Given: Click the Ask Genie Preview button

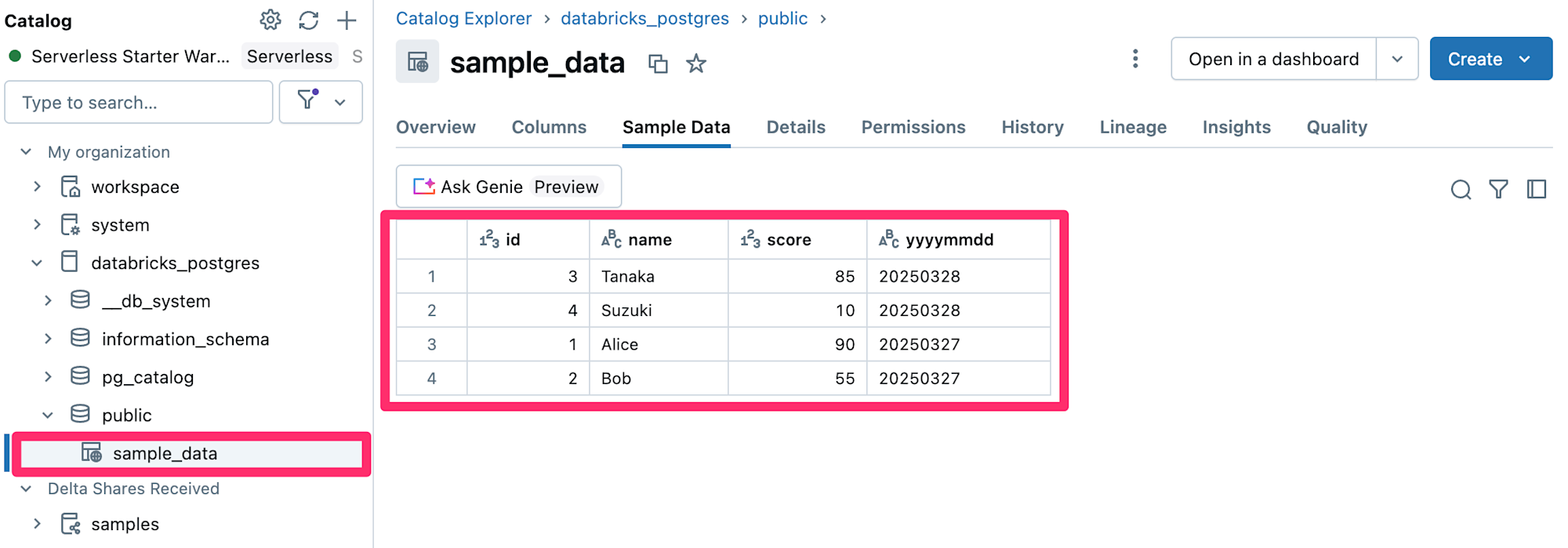Looking at the screenshot, I should click(x=509, y=187).
